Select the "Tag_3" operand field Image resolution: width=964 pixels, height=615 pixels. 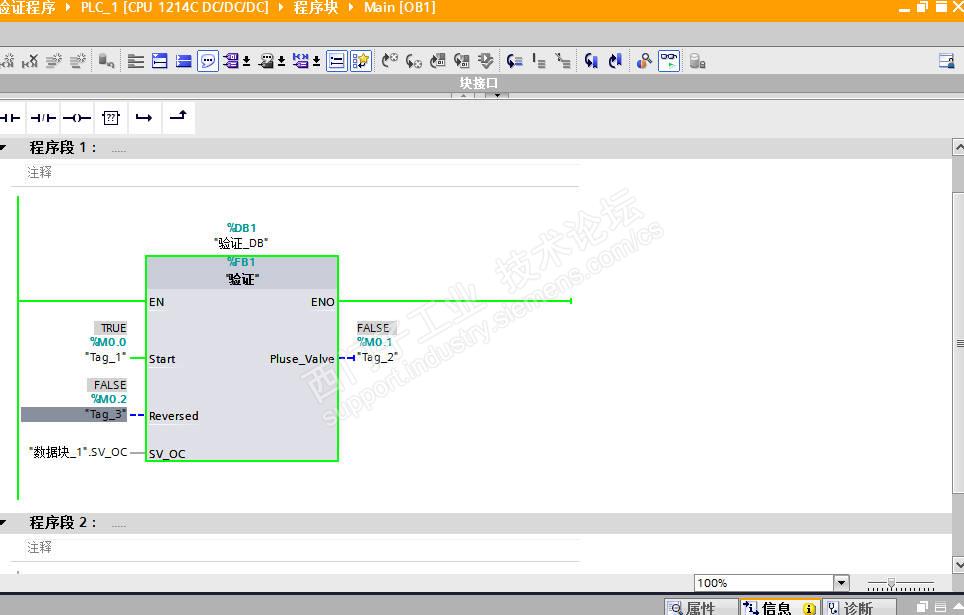click(x=74, y=415)
